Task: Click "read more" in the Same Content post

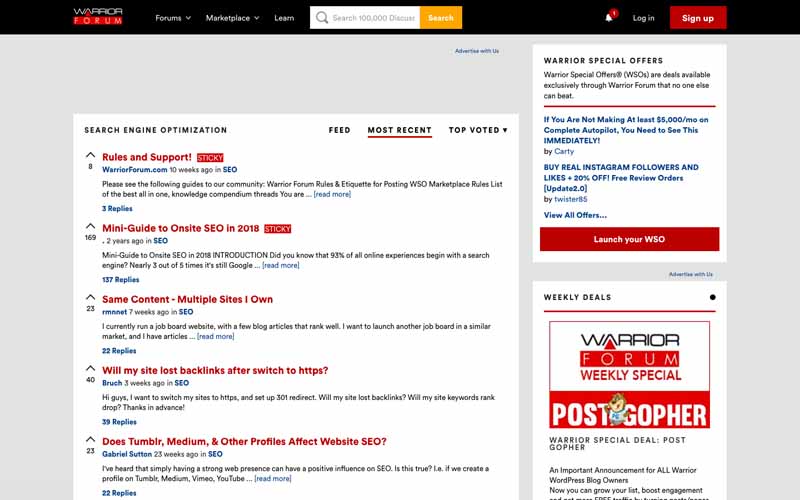Action: coord(215,336)
